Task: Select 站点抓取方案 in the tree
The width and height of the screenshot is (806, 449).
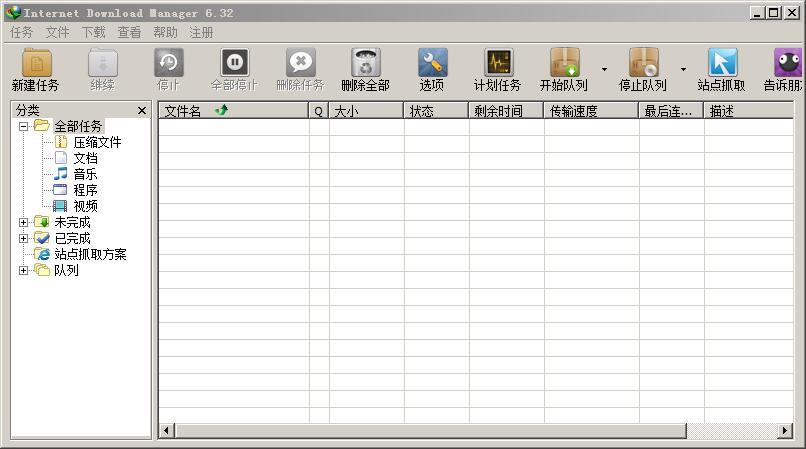Action: (x=90, y=254)
